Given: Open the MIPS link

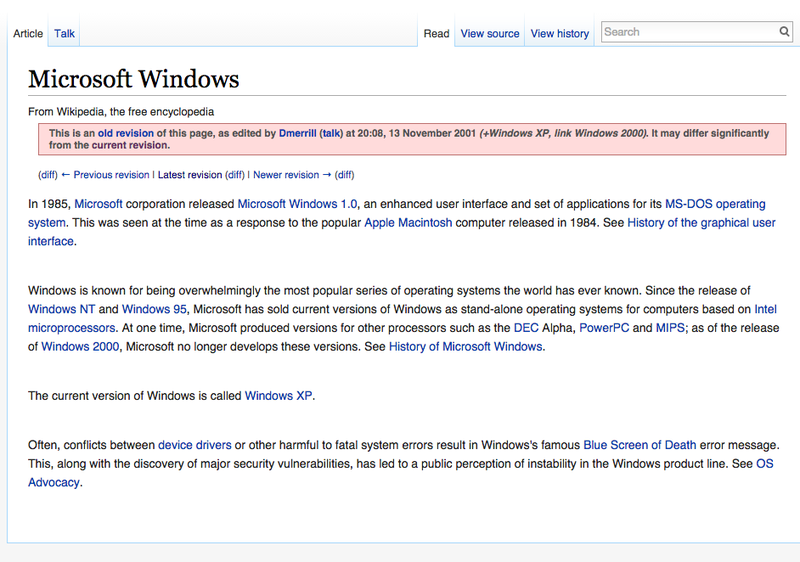Looking at the screenshot, I should point(670,328).
